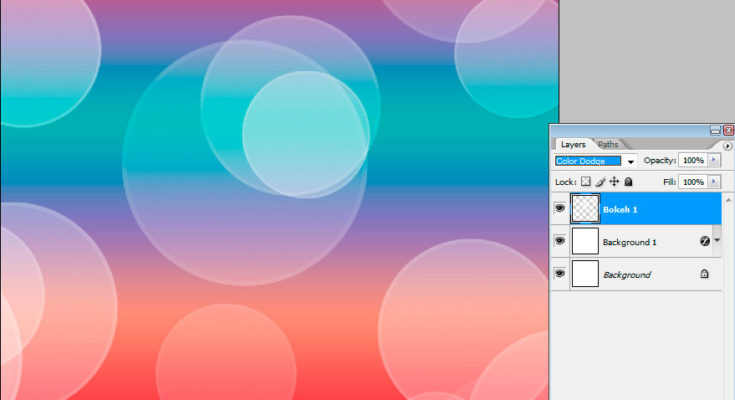The height and width of the screenshot is (400, 735).
Task: Select the Background 1 layer name
Action: tap(630, 242)
